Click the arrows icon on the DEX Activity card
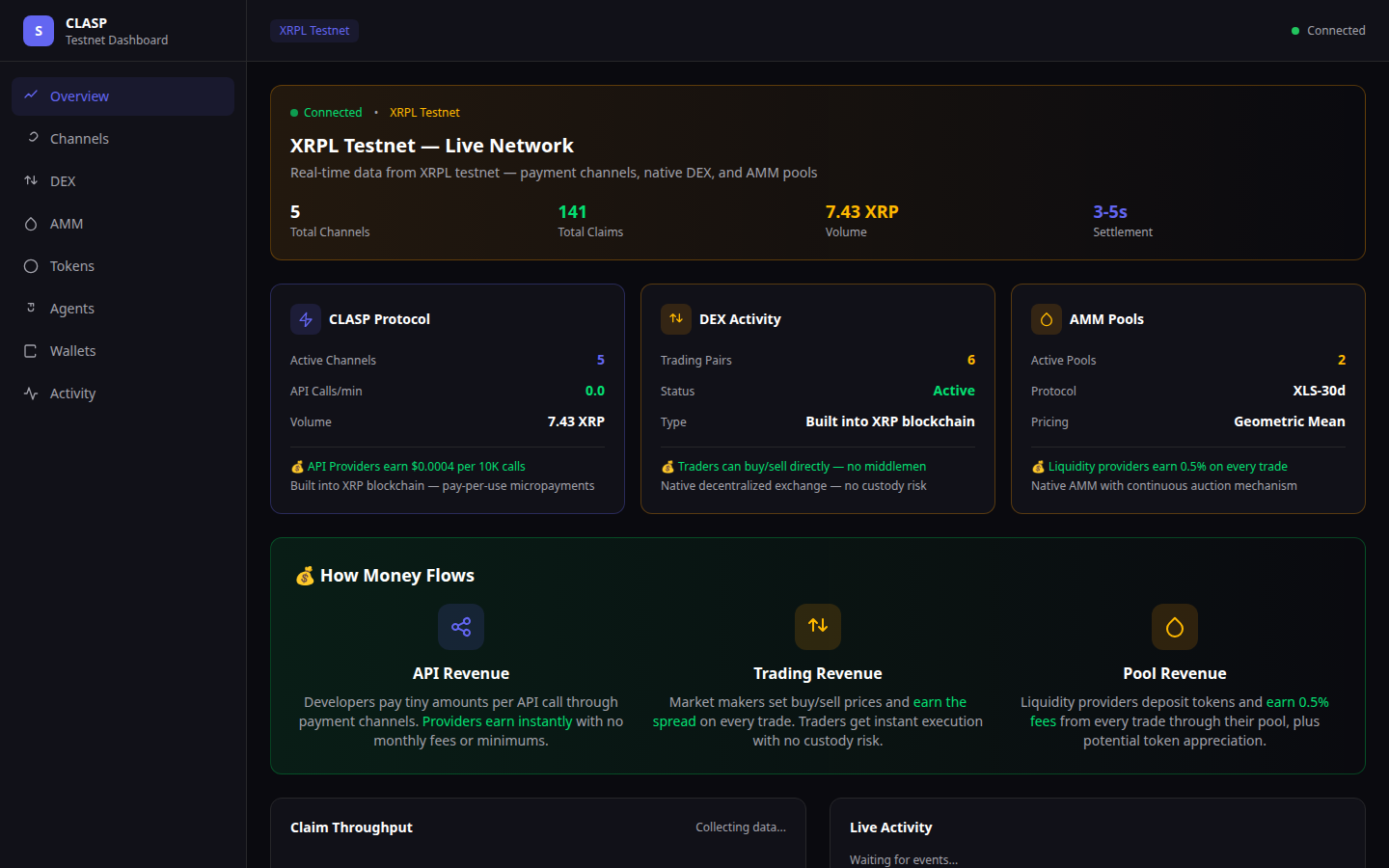Screen dimensions: 1389x868 pyautogui.click(x=675, y=318)
